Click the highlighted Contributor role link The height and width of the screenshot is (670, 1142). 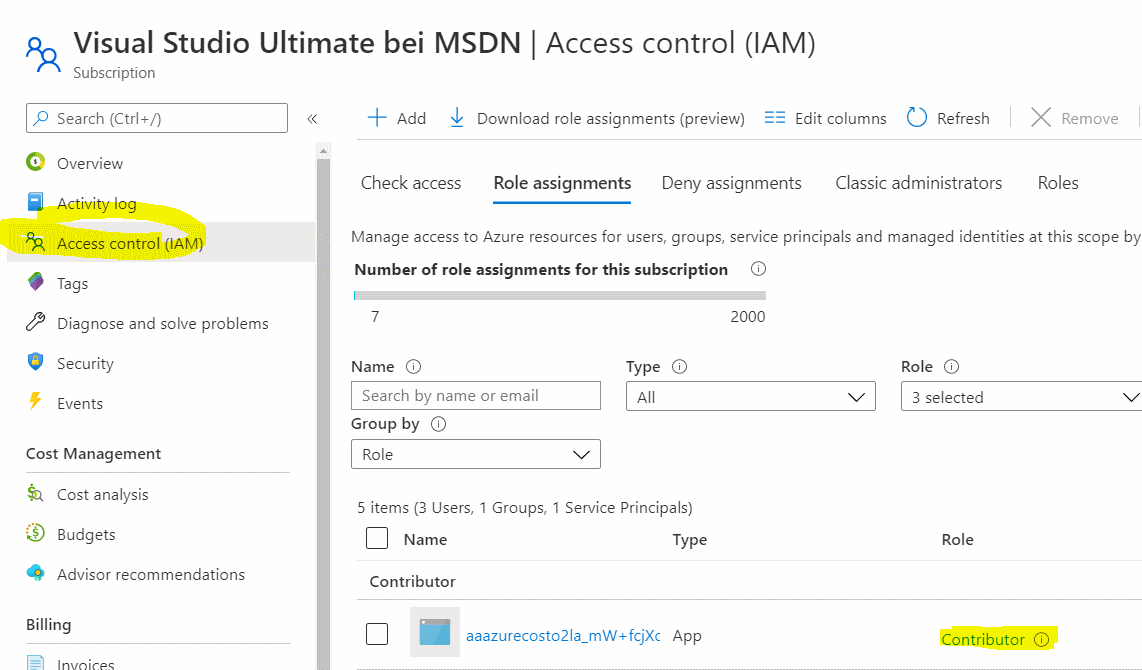tap(983, 639)
